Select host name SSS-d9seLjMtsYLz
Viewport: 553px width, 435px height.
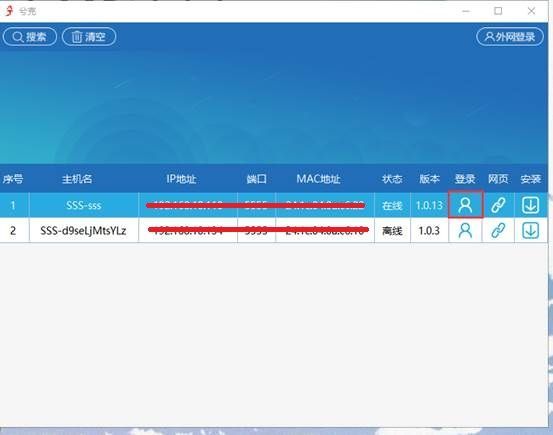(x=83, y=231)
